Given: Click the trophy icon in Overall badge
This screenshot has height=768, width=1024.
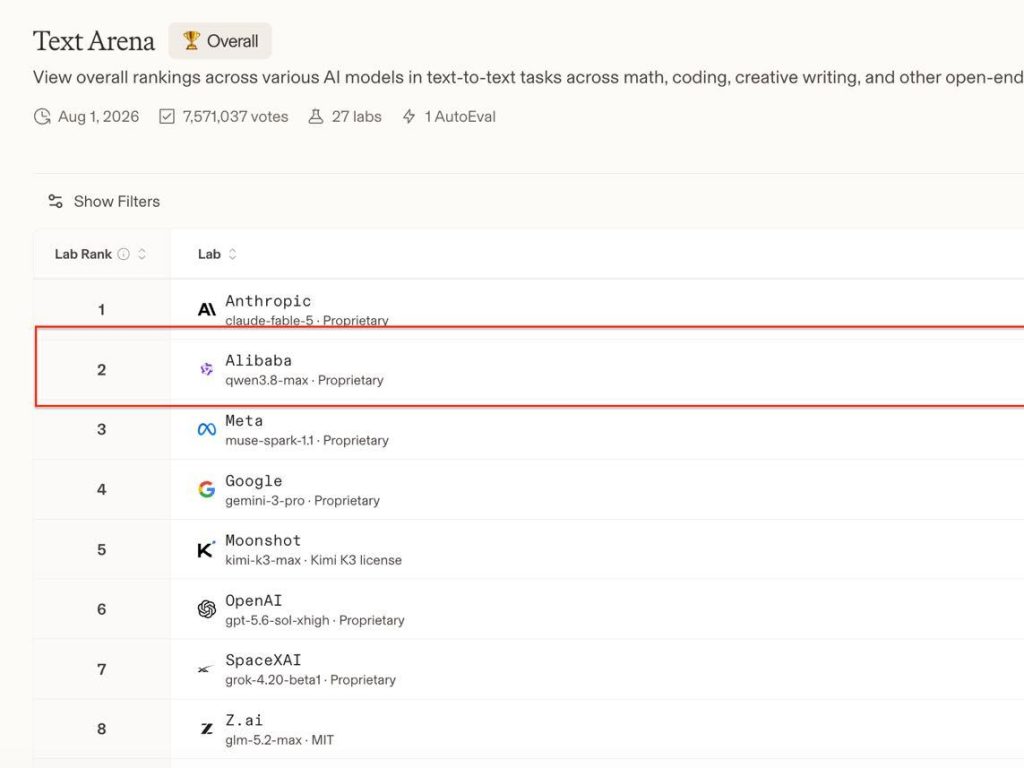Looking at the screenshot, I should [x=191, y=40].
